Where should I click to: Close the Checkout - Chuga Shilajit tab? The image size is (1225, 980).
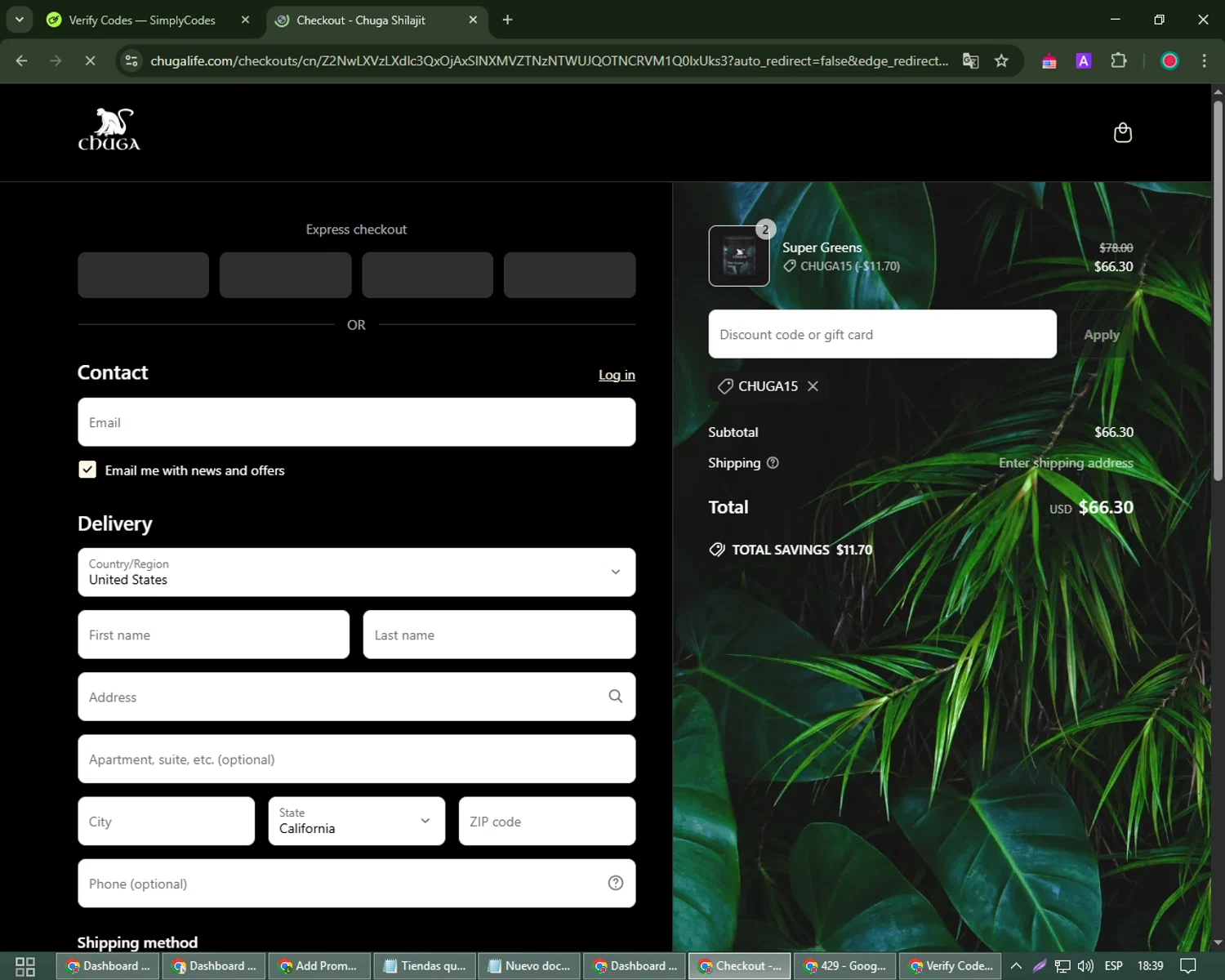[x=473, y=20]
